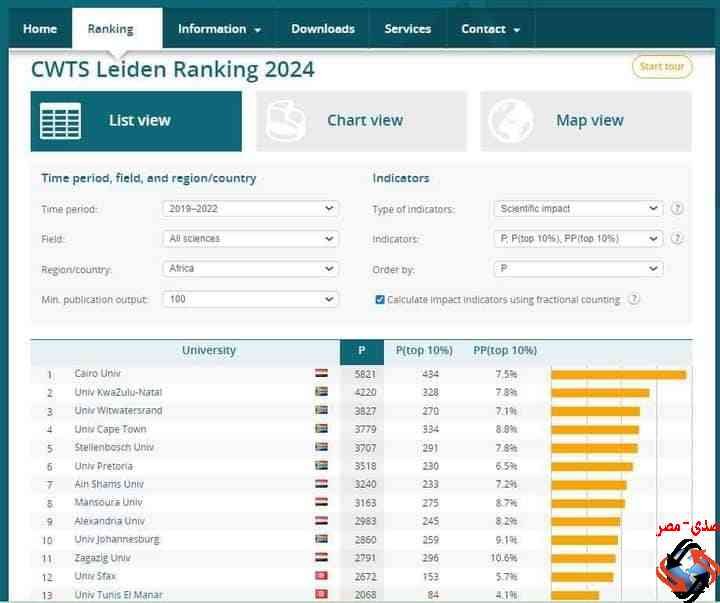This screenshot has height=603, width=720.
Task: Click the Chart view pie icon
Action: point(285,121)
